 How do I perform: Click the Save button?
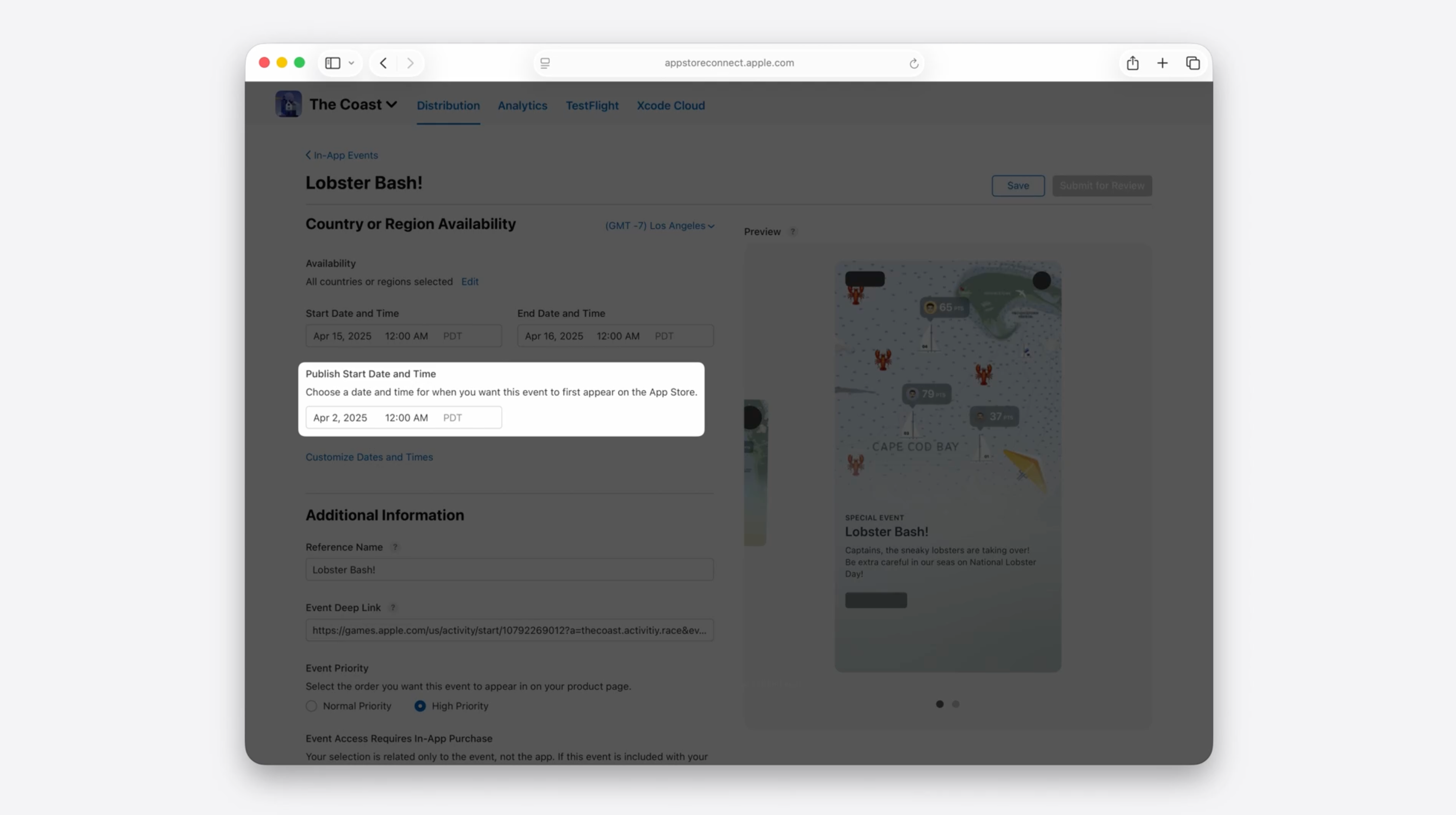(x=1017, y=185)
